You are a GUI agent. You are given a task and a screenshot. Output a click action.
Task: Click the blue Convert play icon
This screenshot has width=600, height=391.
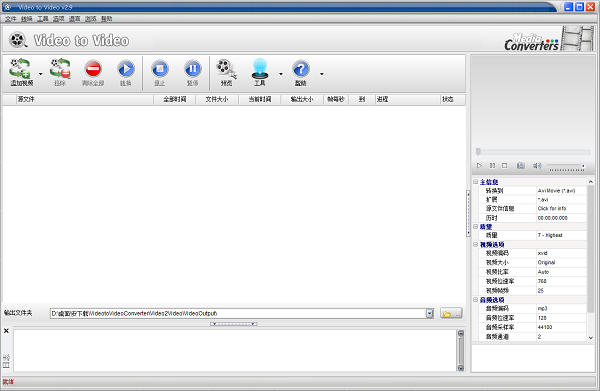coord(126,69)
